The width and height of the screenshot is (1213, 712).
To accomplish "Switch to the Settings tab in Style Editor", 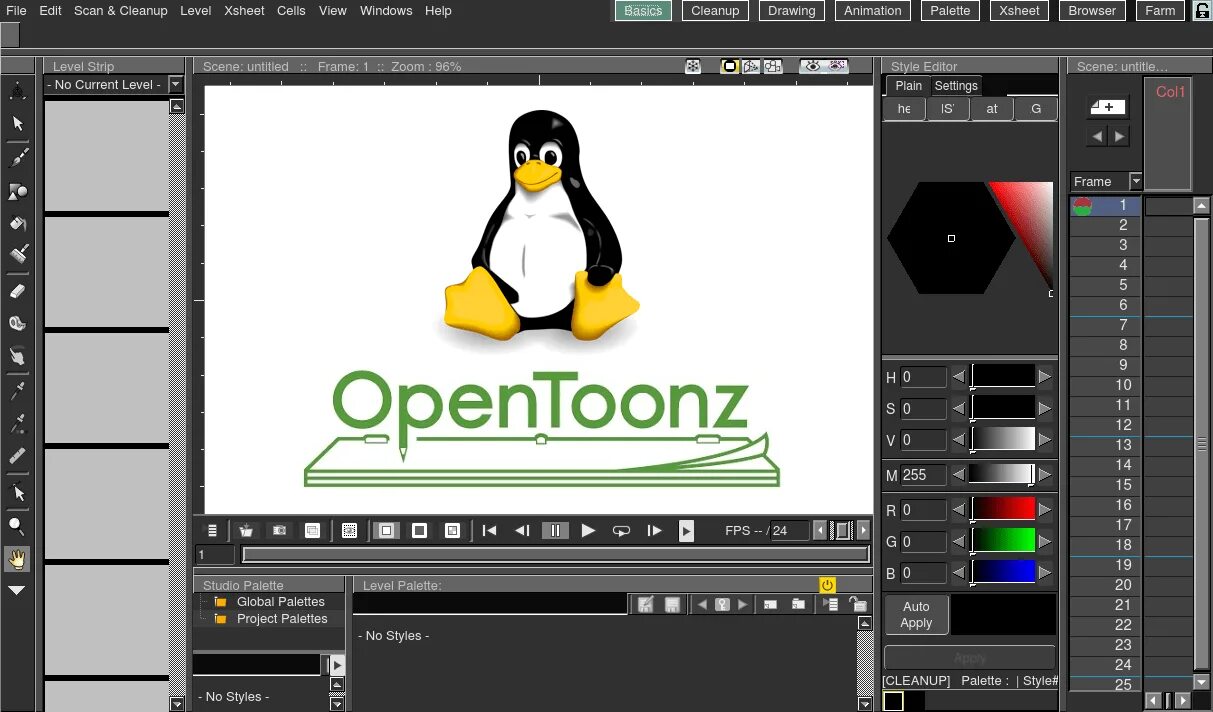I will (x=955, y=86).
